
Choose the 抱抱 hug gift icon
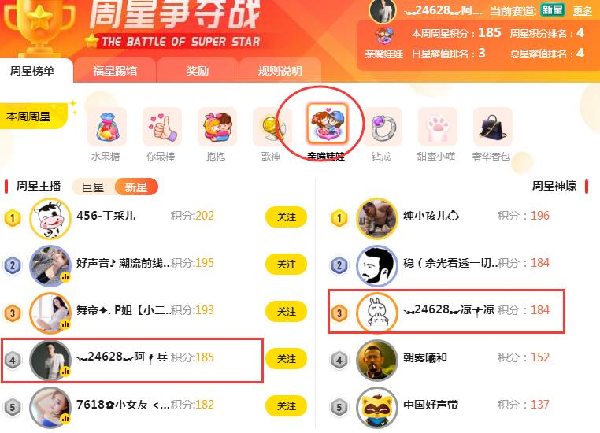point(217,127)
